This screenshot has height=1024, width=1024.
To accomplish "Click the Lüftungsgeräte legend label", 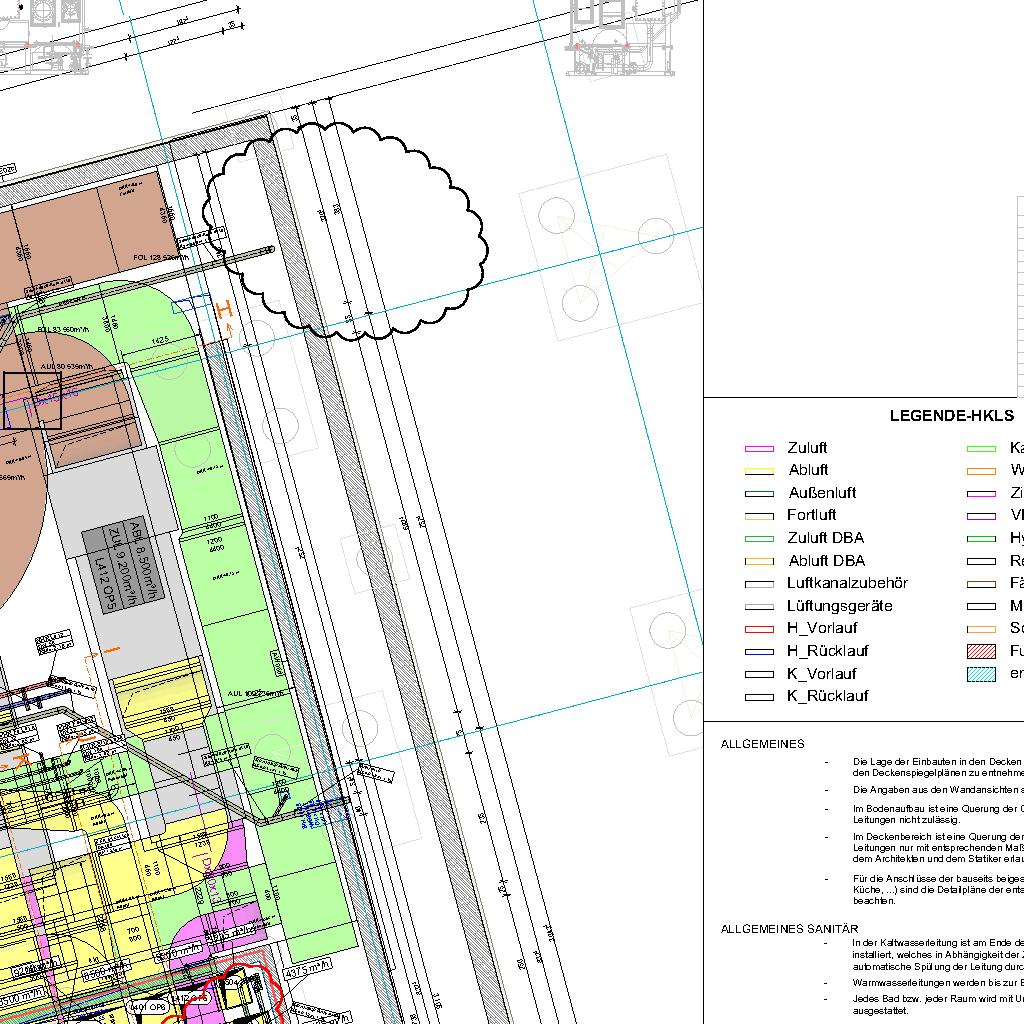I will click(839, 606).
